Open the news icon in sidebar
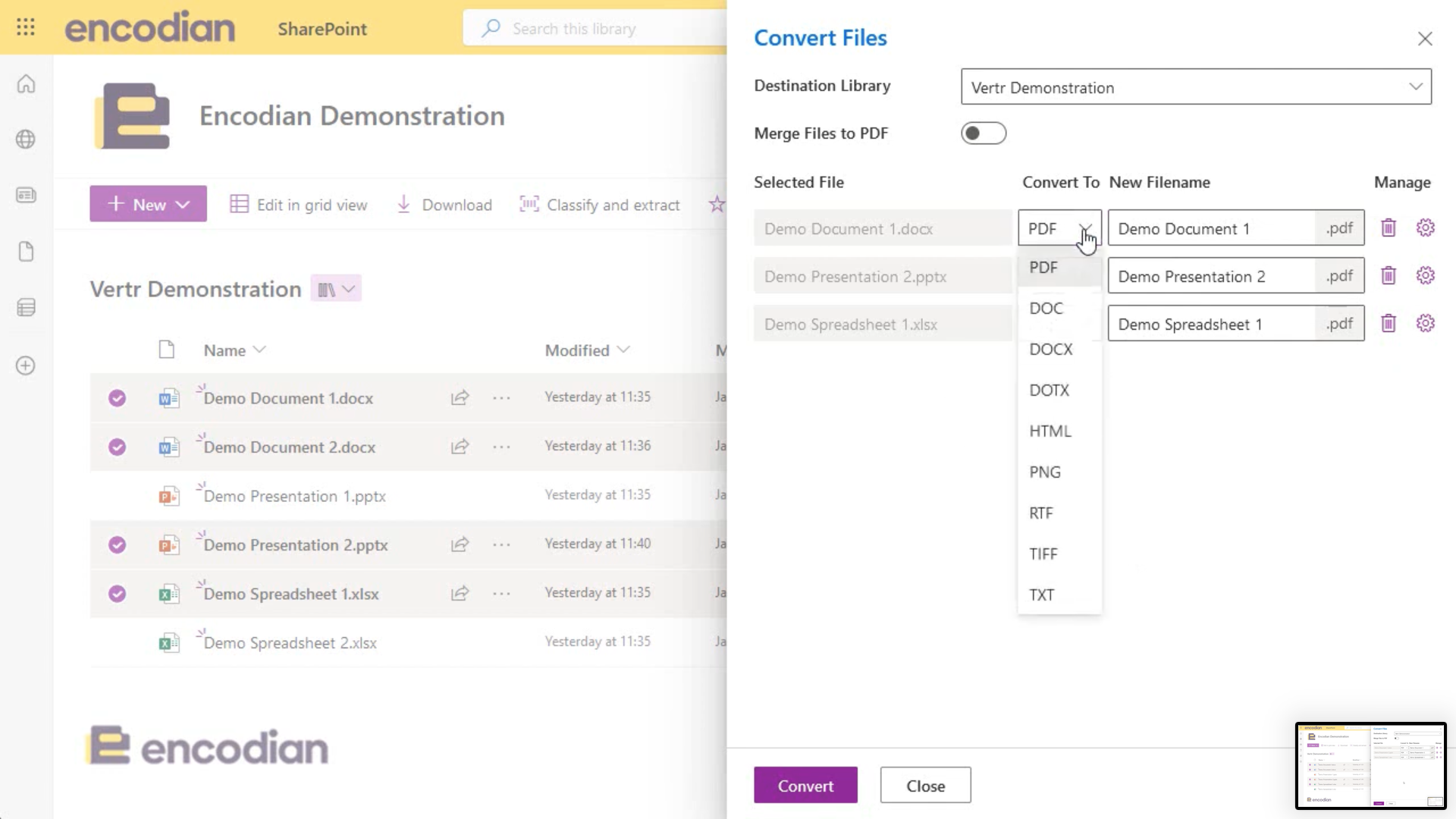1456x819 pixels. click(x=26, y=196)
